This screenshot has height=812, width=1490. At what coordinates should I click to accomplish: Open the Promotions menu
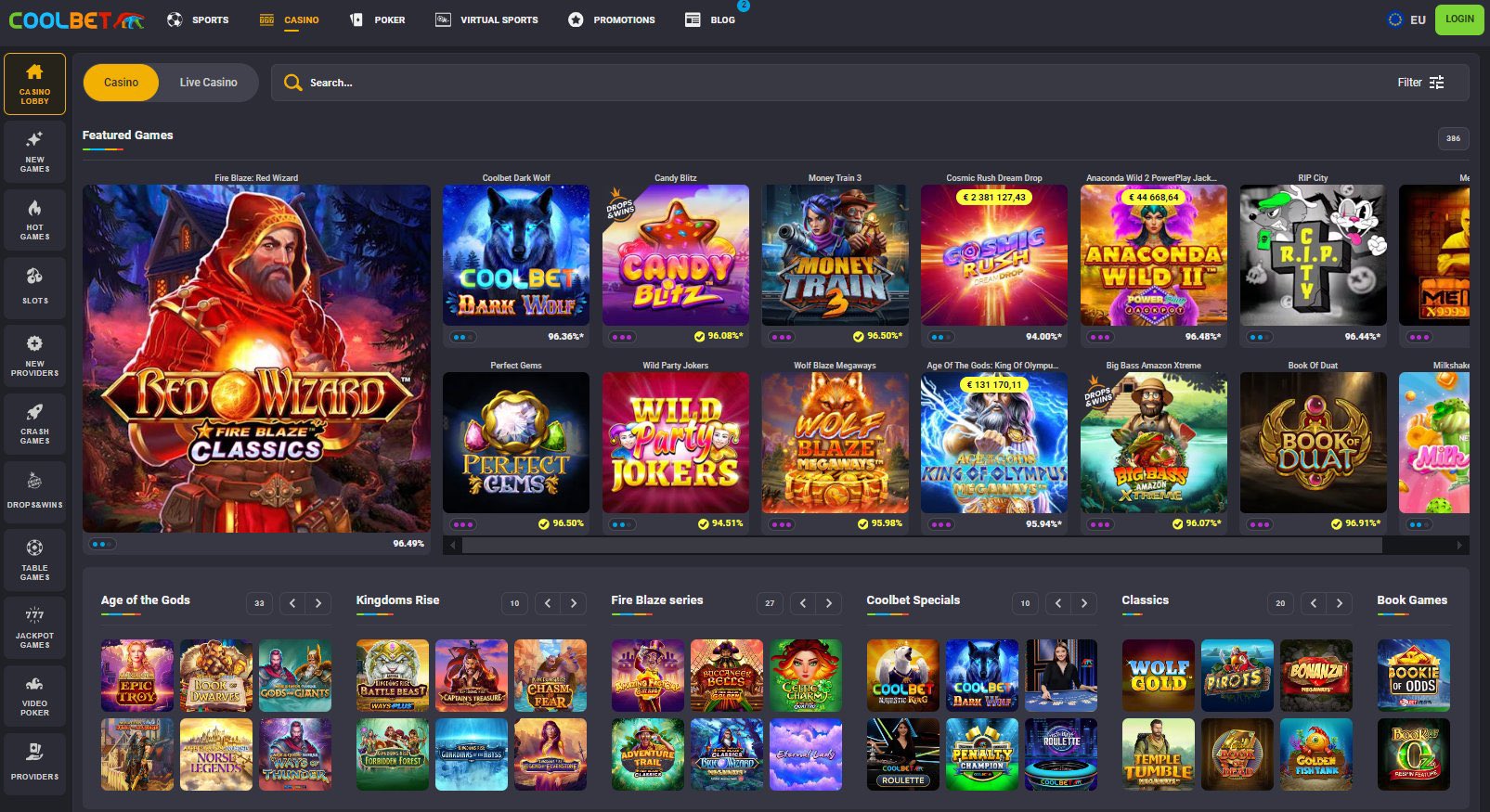pos(611,19)
